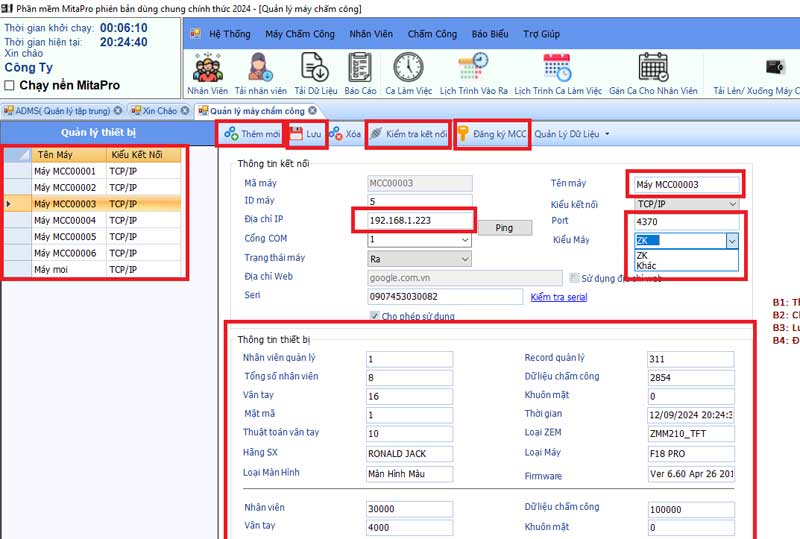800x539 pixels.
Task: Click the Địa chỉ IP input field
Action: (413, 221)
